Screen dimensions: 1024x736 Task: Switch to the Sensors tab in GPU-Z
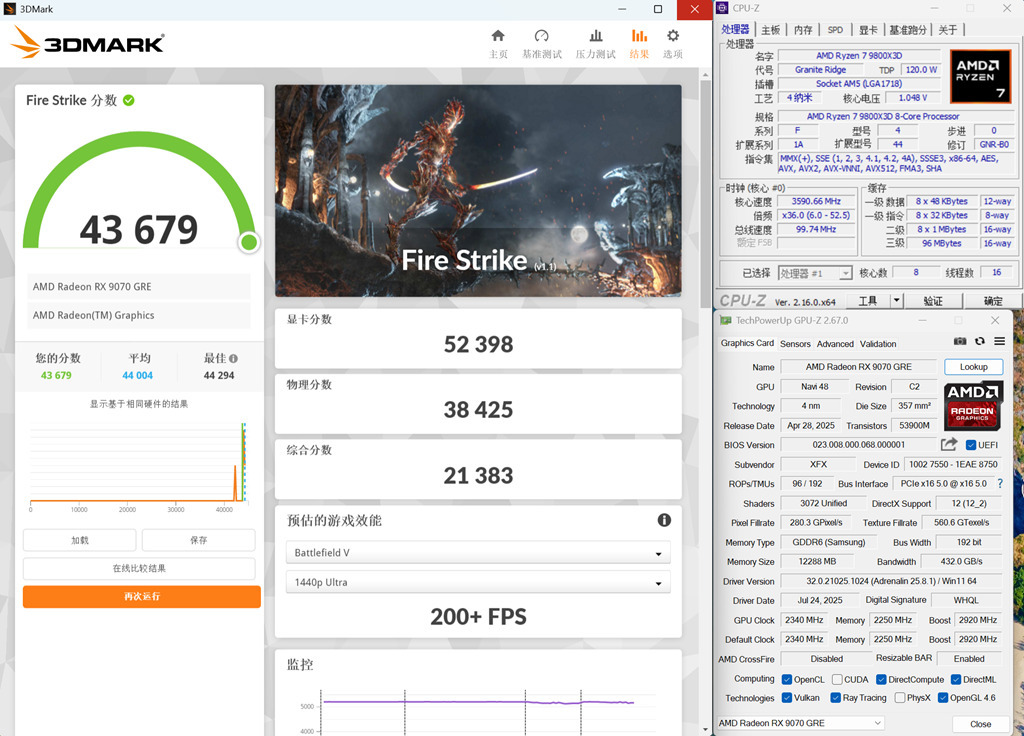[x=795, y=344]
